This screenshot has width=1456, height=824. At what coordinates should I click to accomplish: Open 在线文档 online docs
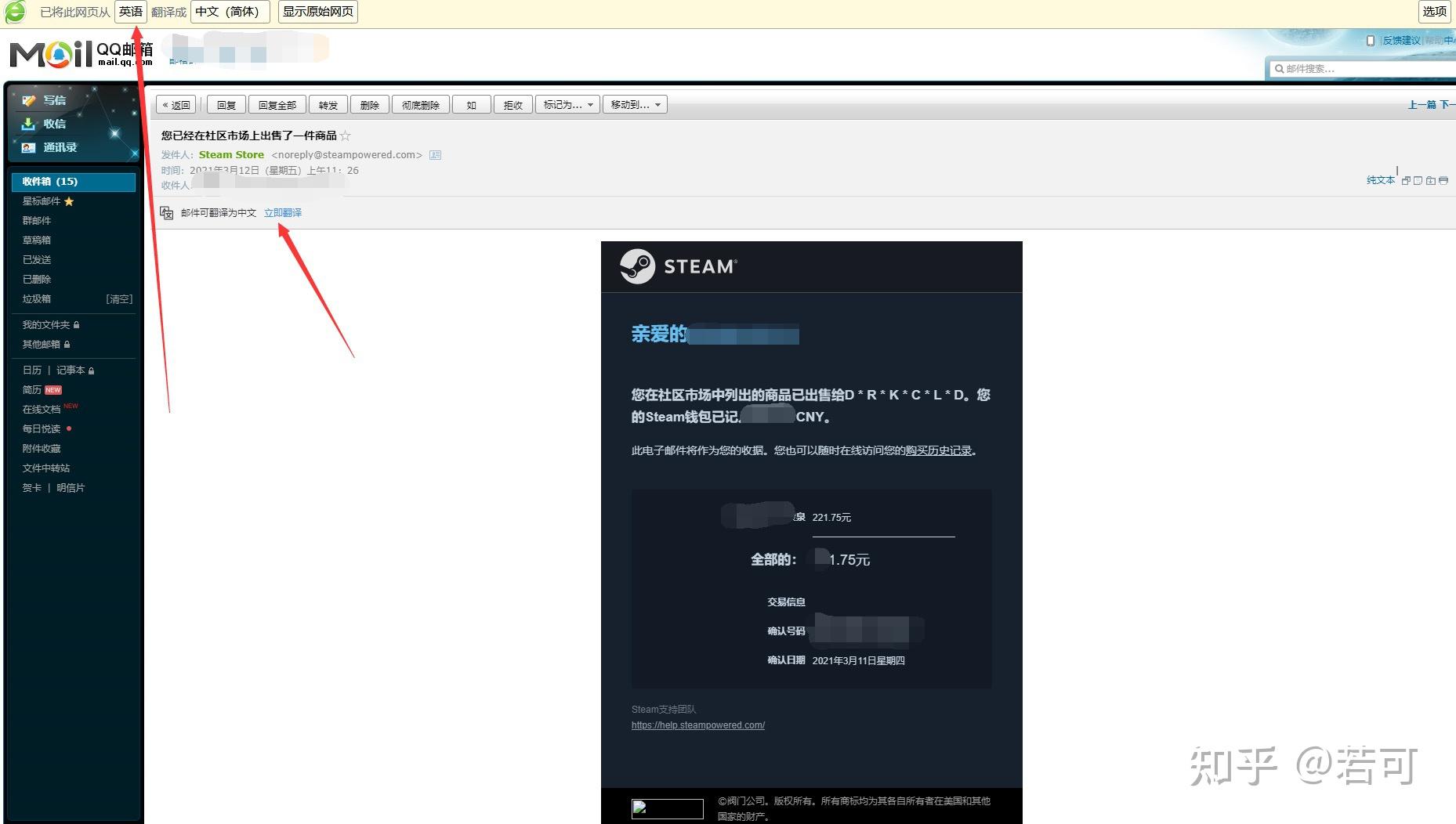click(42, 410)
